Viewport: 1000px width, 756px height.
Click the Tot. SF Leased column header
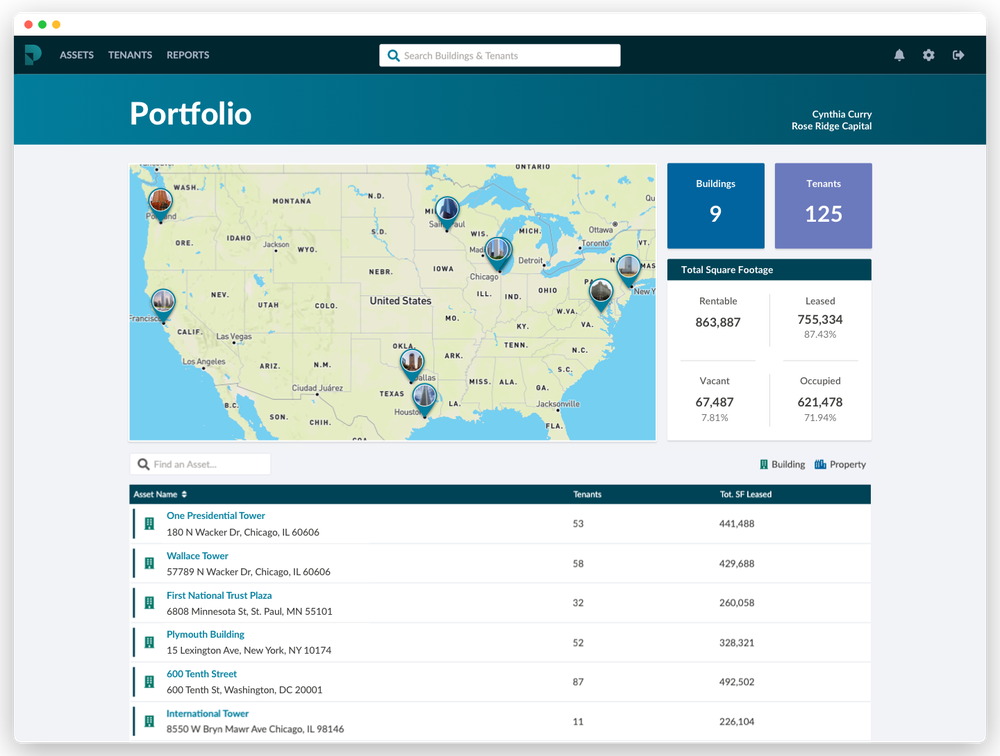coord(746,494)
